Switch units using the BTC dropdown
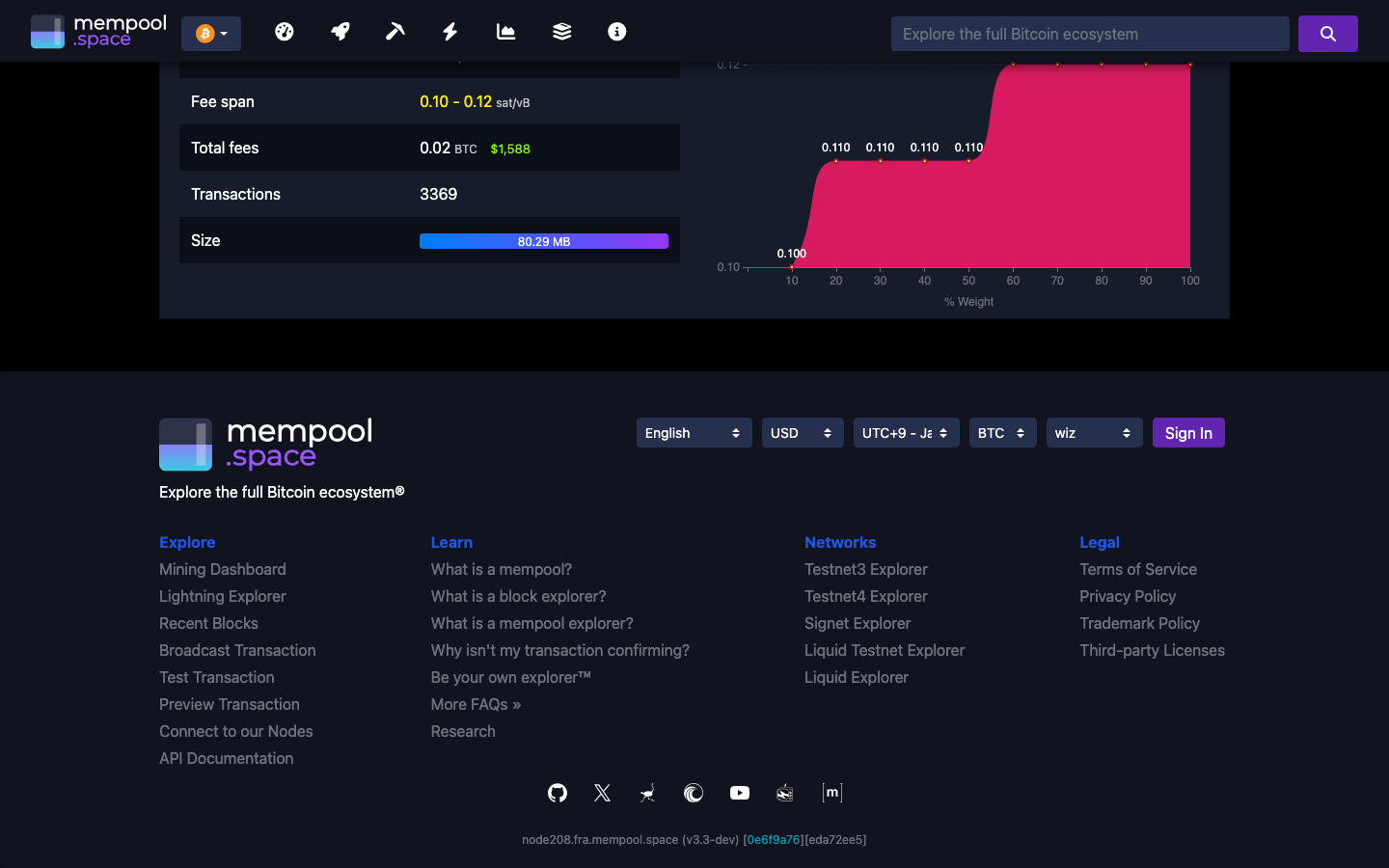This screenshot has height=868, width=1389. click(x=1002, y=432)
